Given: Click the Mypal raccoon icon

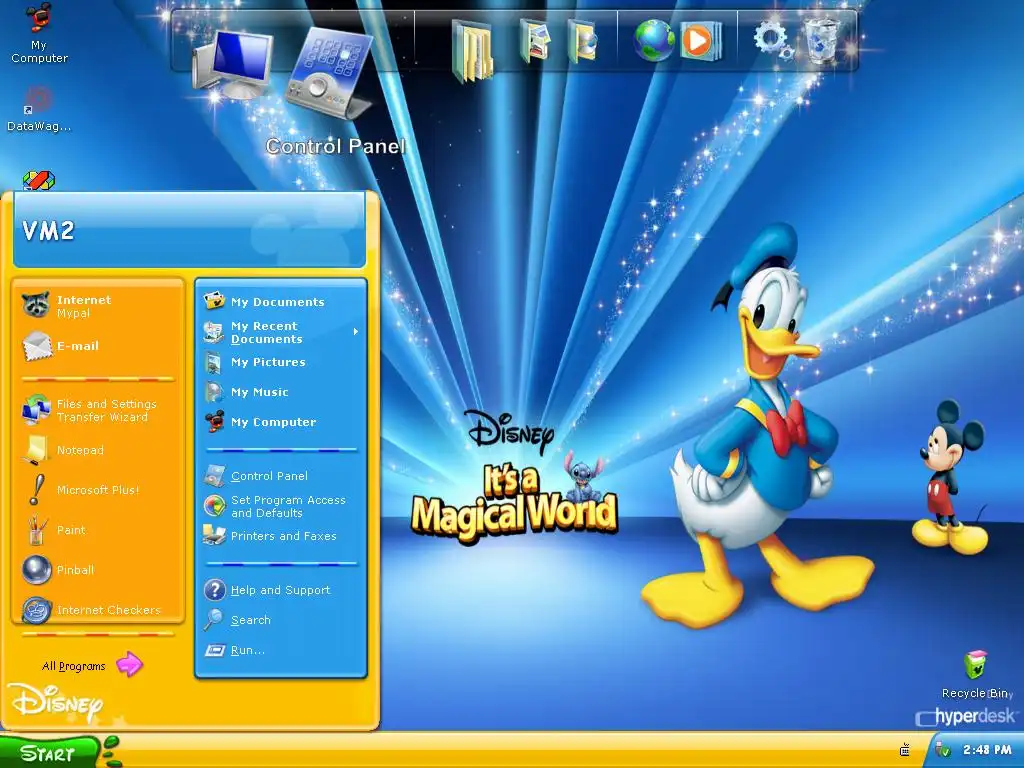Looking at the screenshot, I should [x=36, y=305].
